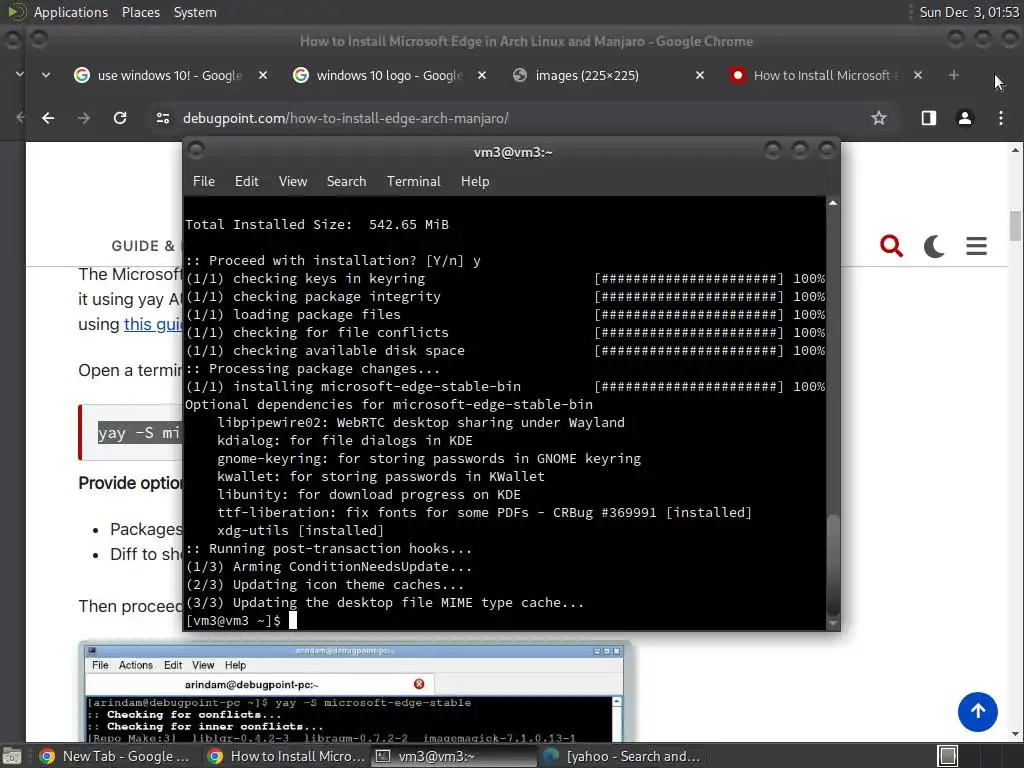Go back in Chrome history
Image resolution: width=1024 pixels, height=768 pixels.
[48, 118]
